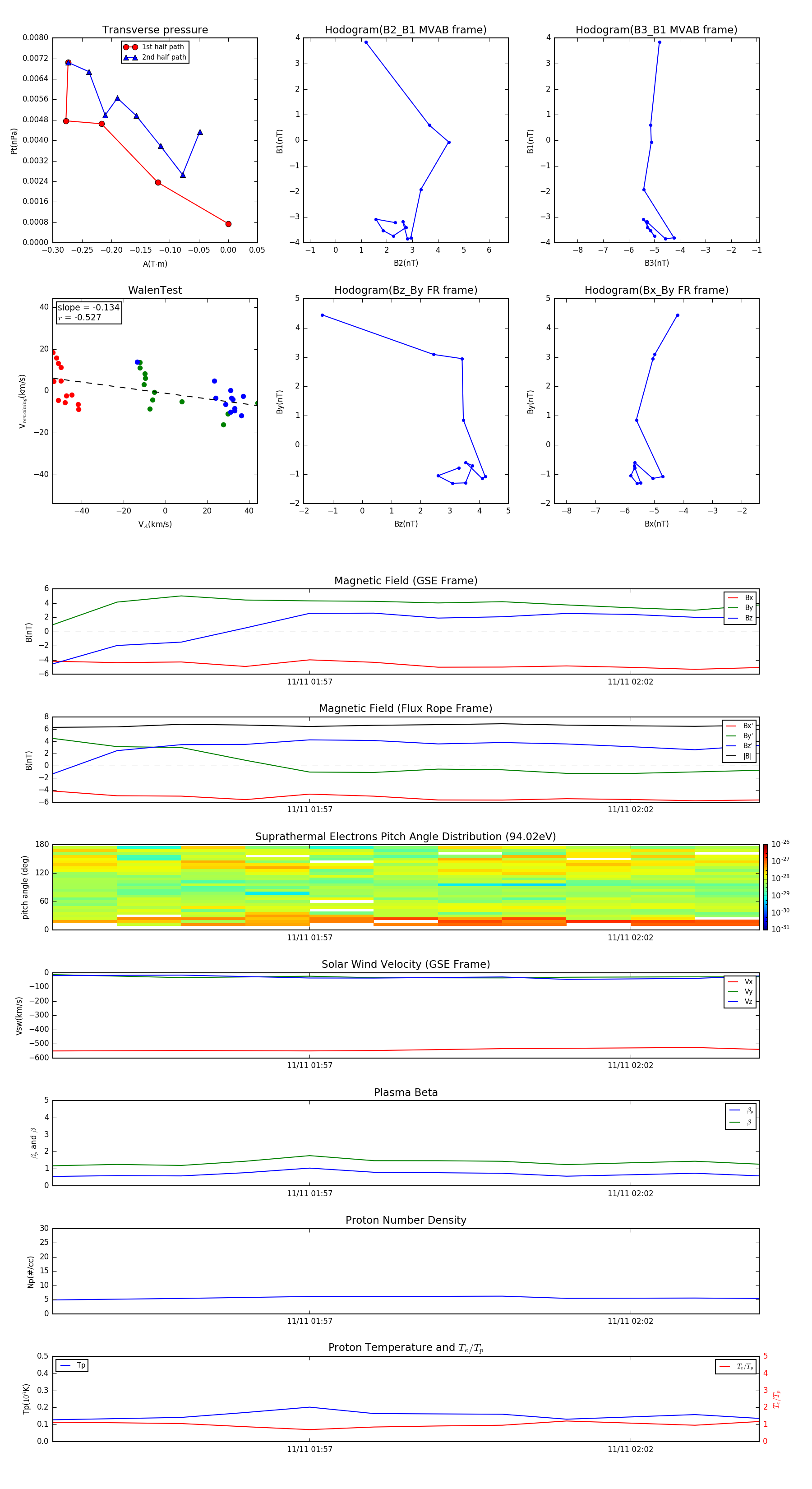The width and height of the screenshot is (812, 1489).
Task: Click |B| legend entry in flux rope plot
Action: click(x=739, y=756)
